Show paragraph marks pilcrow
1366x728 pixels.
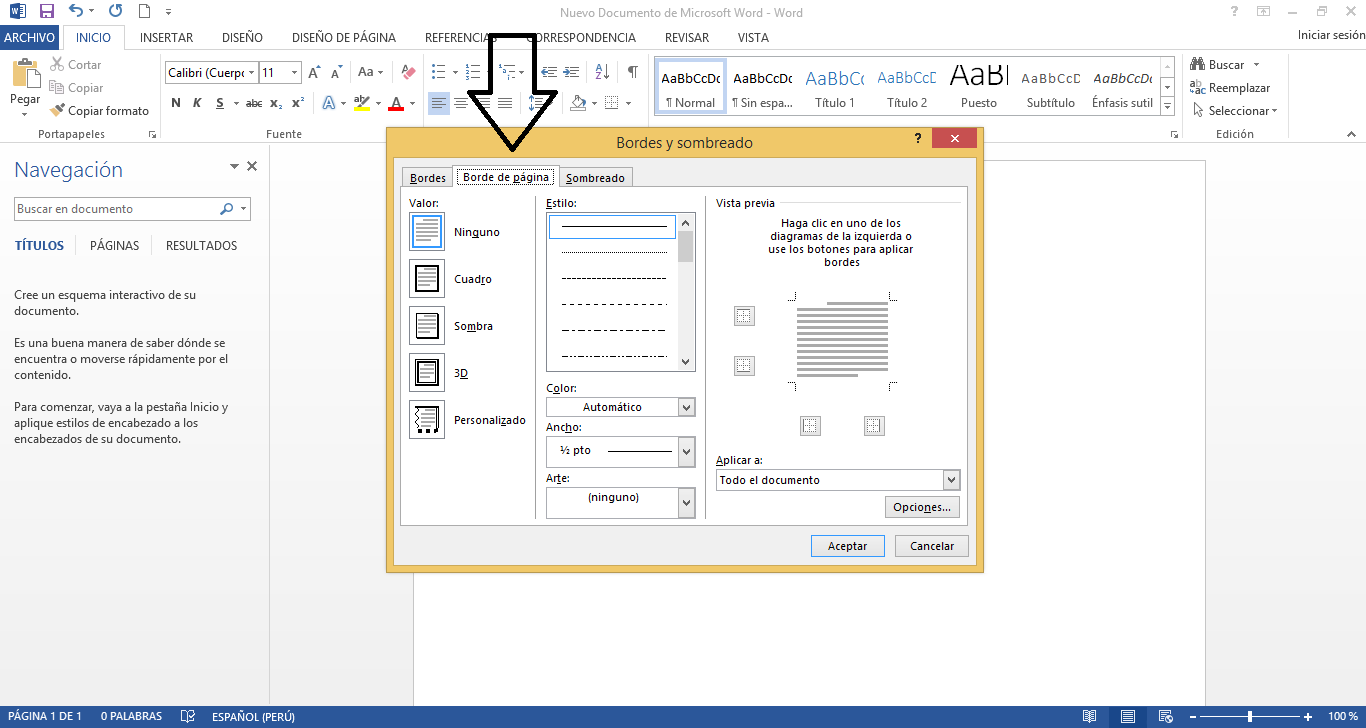632,72
